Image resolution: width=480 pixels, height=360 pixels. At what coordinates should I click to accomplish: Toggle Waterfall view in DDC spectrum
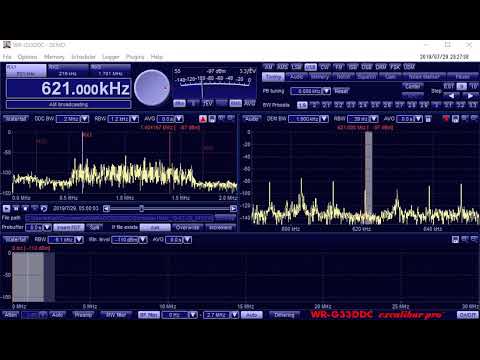click(16, 119)
